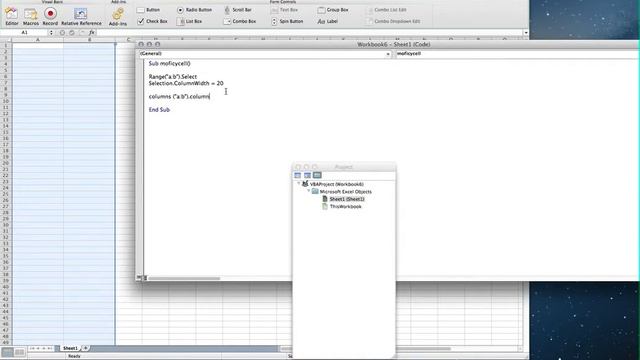Expand the formula bar arrow
The image size is (640, 360).
(x=526, y=33)
